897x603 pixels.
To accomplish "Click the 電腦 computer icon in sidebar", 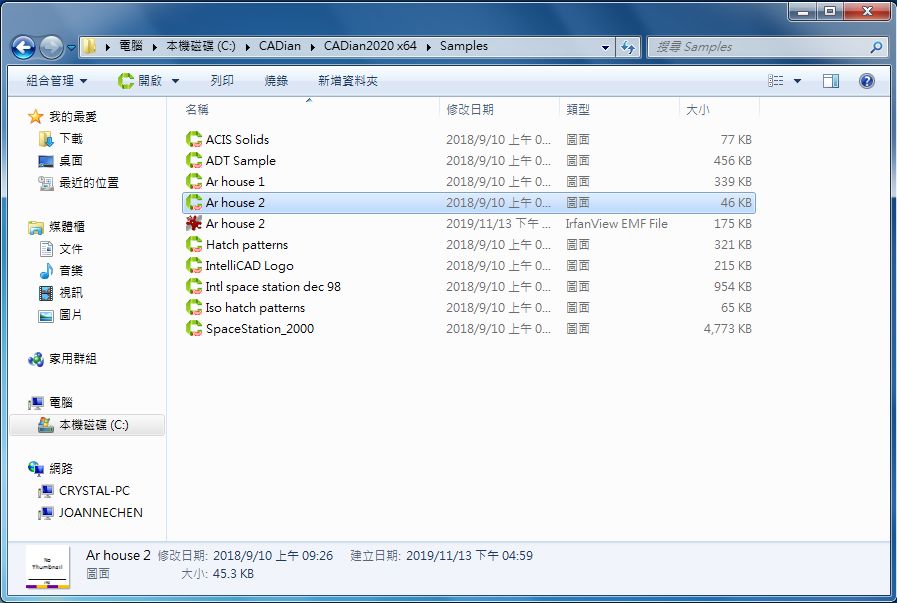I will click(35, 403).
